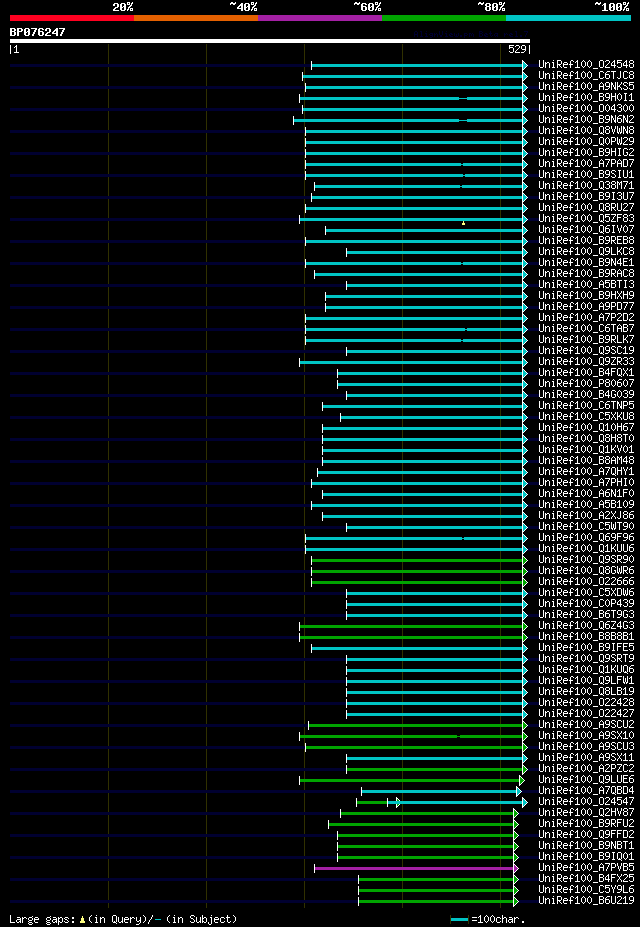This screenshot has height=927, width=640.
Task: Click the green ~80% identity legend segment
Action: pyautogui.click(x=444, y=18)
